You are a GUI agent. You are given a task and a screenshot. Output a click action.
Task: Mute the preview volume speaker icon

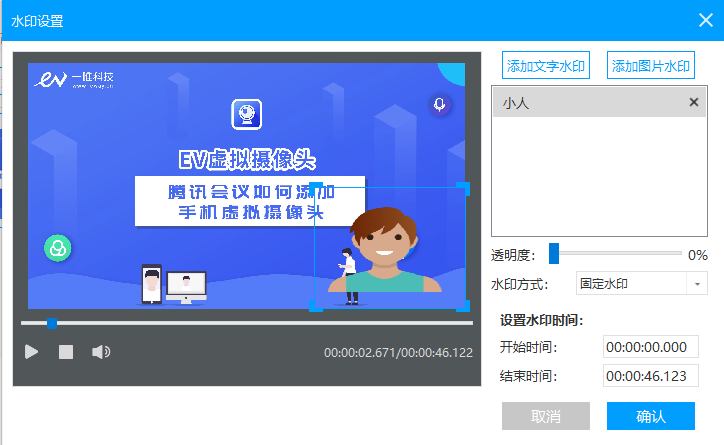pyautogui.click(x=101, y=352)
